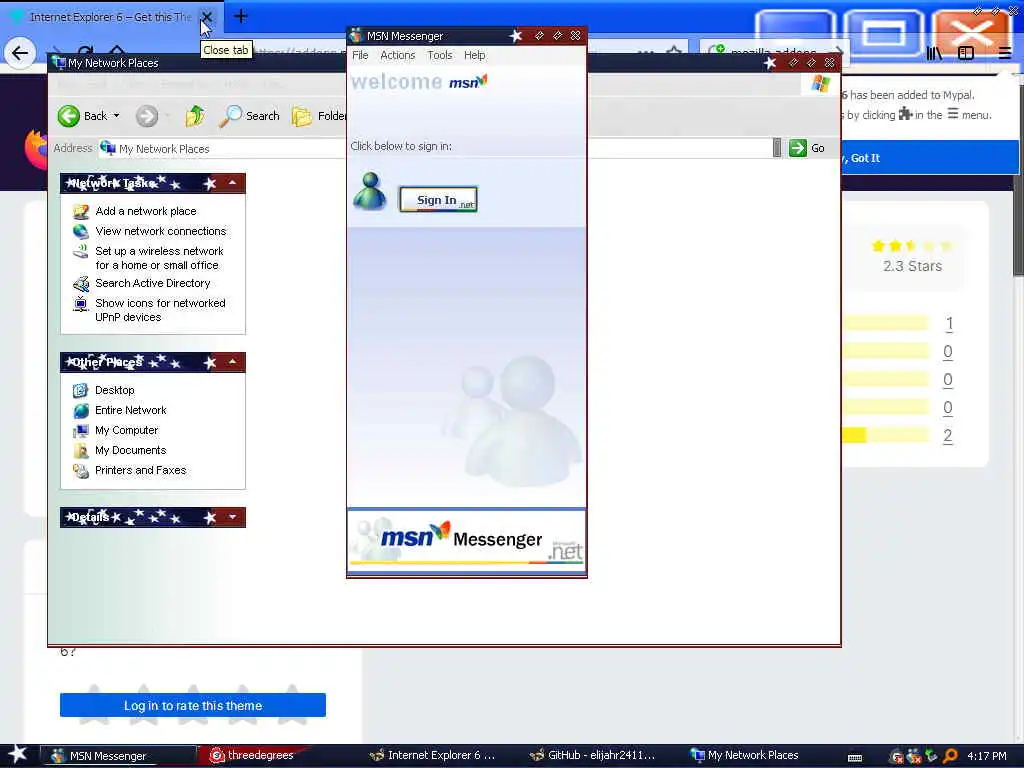Screen dimensions: 1024x768
Task: Open a new browser tab with plus button
Action: point(240,16)
